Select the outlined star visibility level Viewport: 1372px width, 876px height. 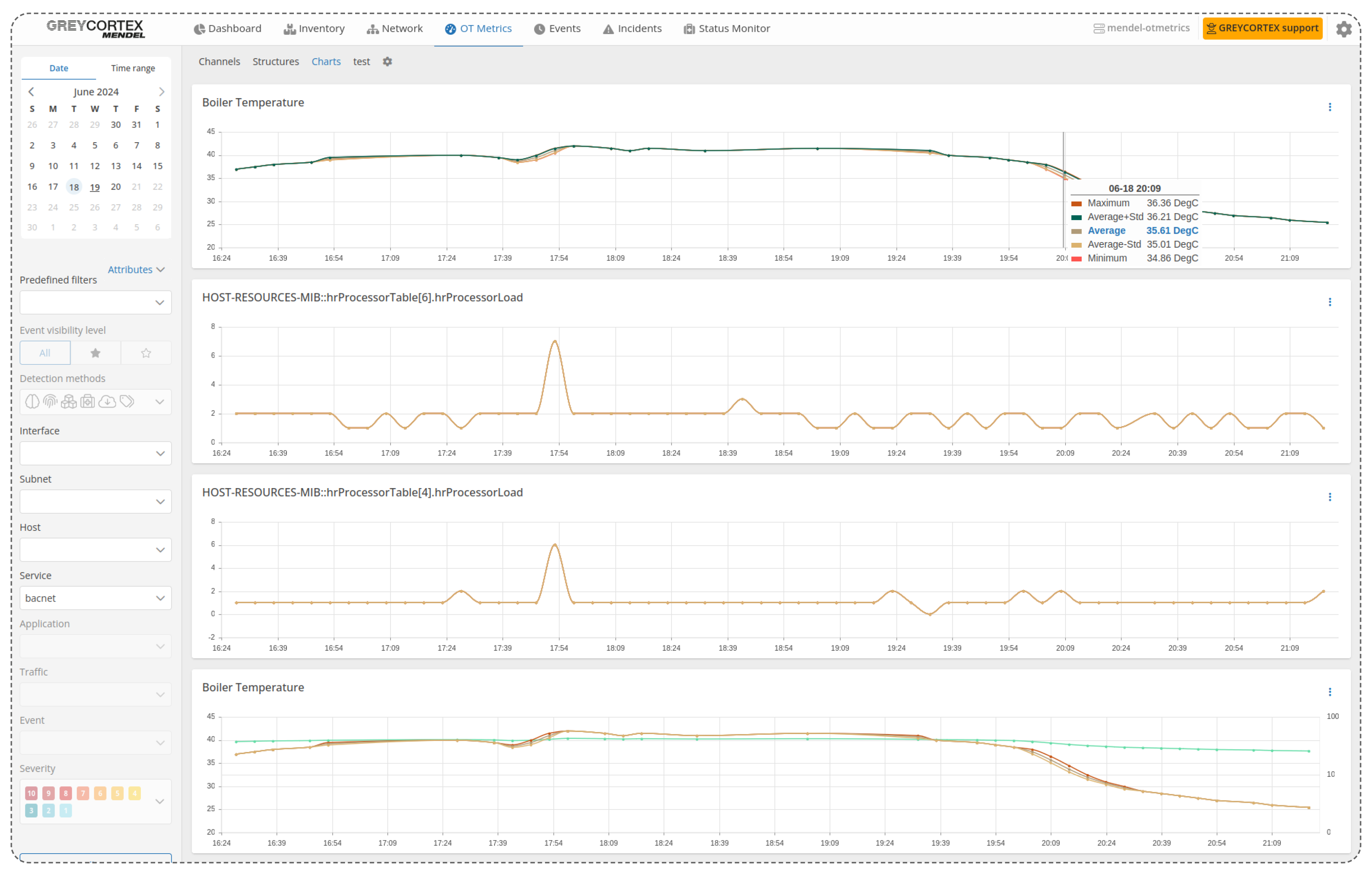pos(146,353)
